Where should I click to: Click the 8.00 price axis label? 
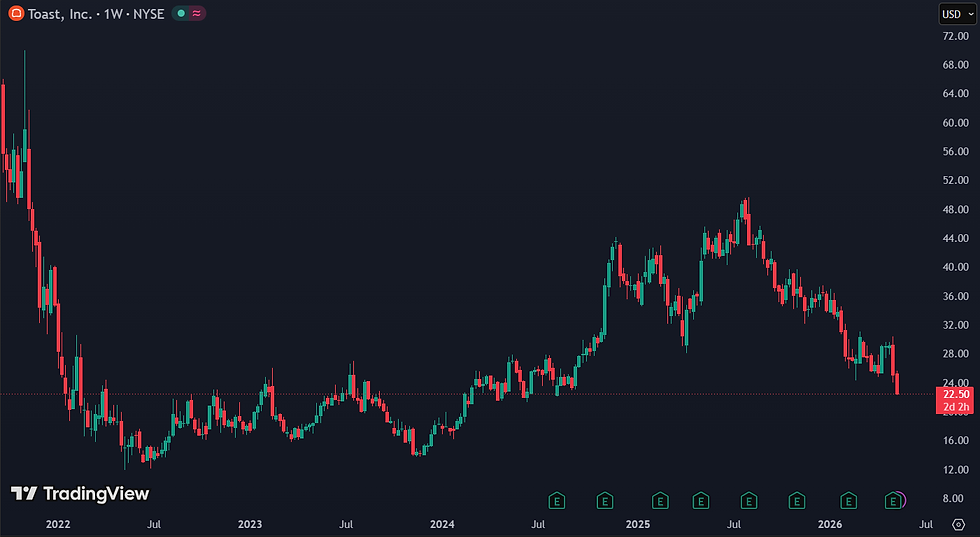point(953,499)
